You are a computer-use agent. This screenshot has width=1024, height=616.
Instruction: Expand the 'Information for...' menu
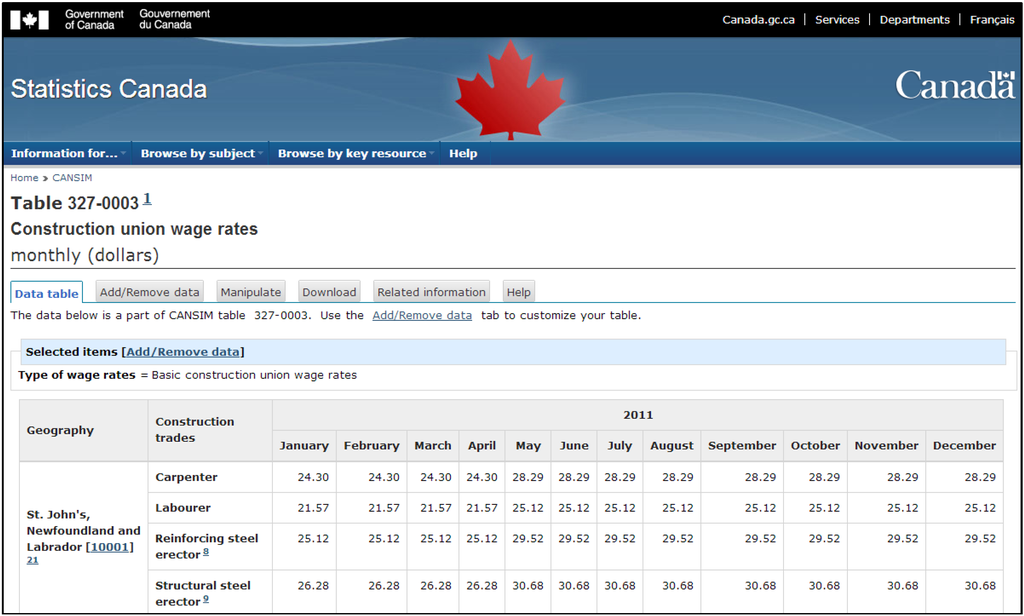[65, 154]
